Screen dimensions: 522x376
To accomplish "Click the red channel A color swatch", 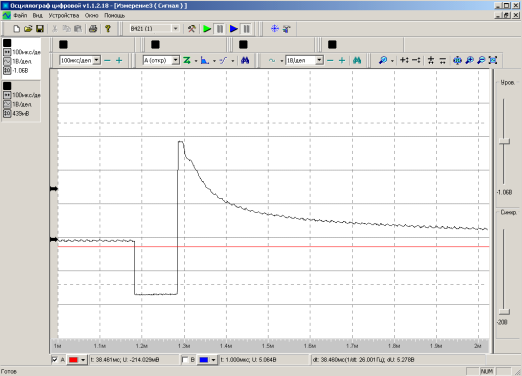I will click(73, 360).
